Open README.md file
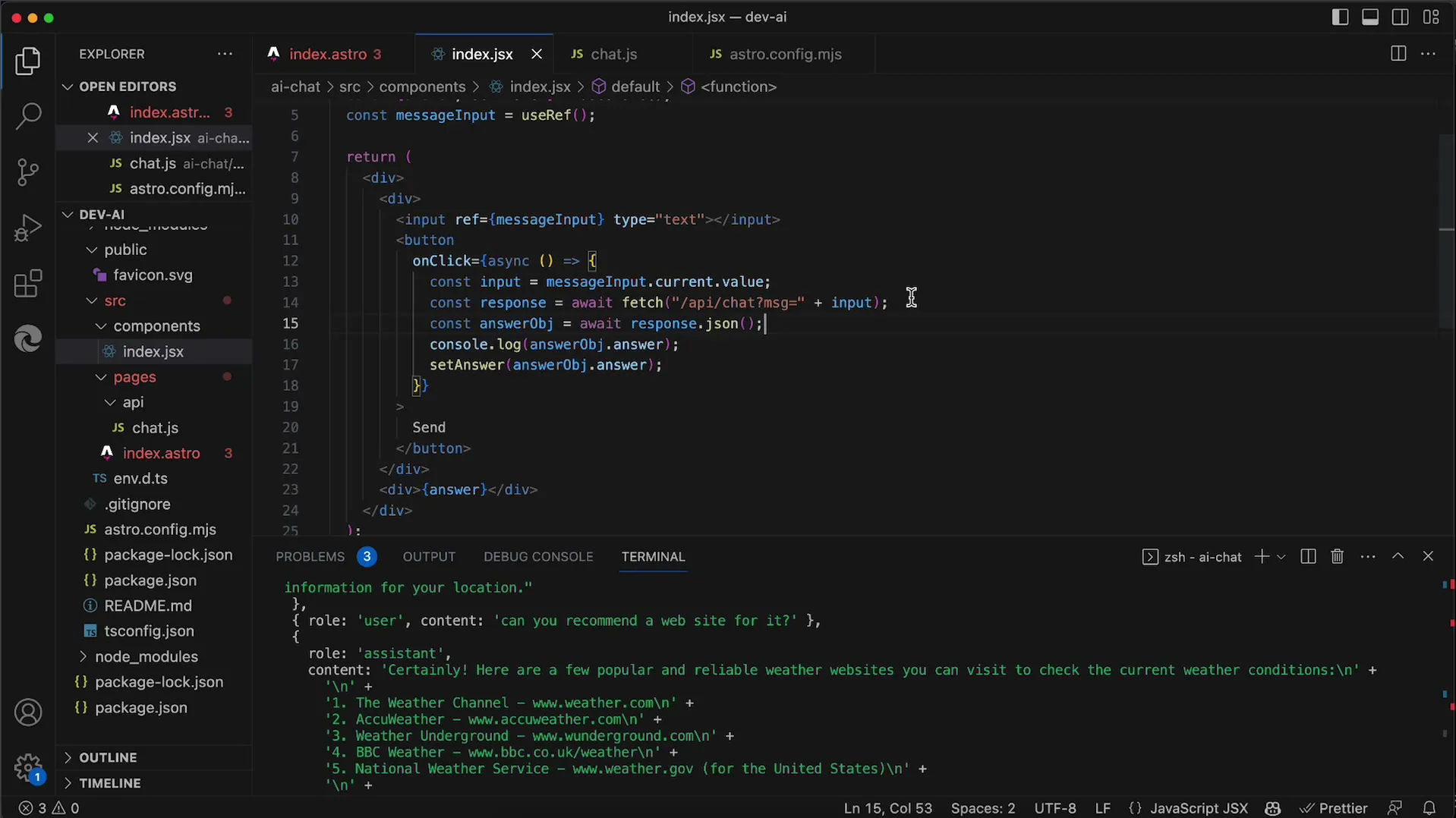 (x=148, y=606)
